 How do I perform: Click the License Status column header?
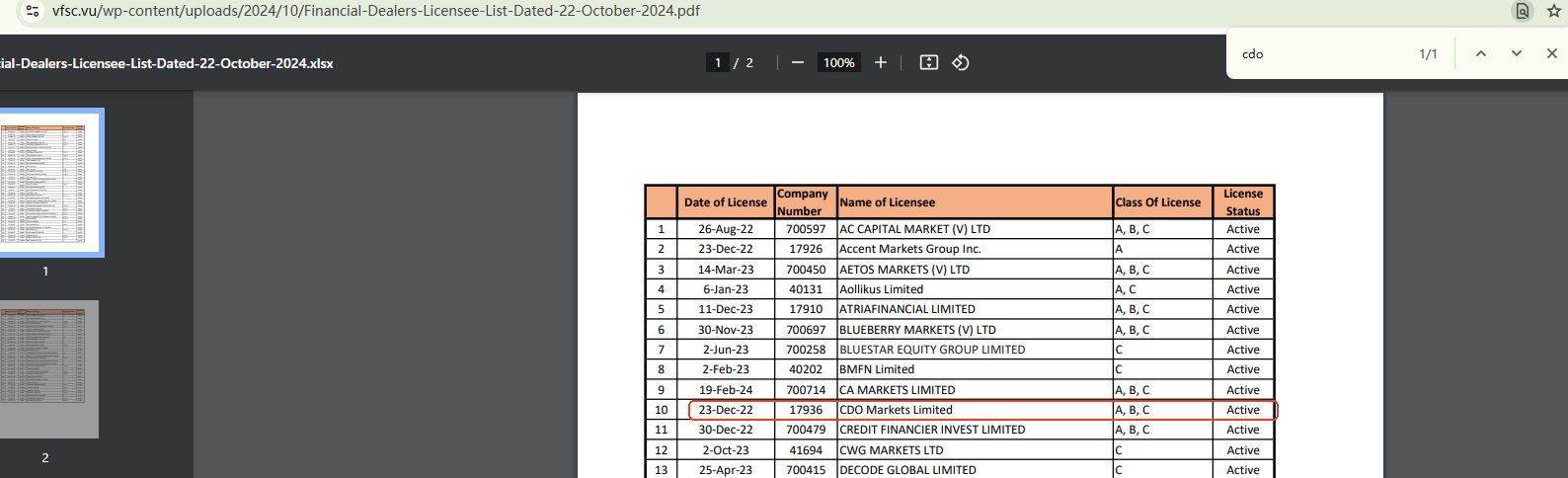click(x=1243, y=202)
